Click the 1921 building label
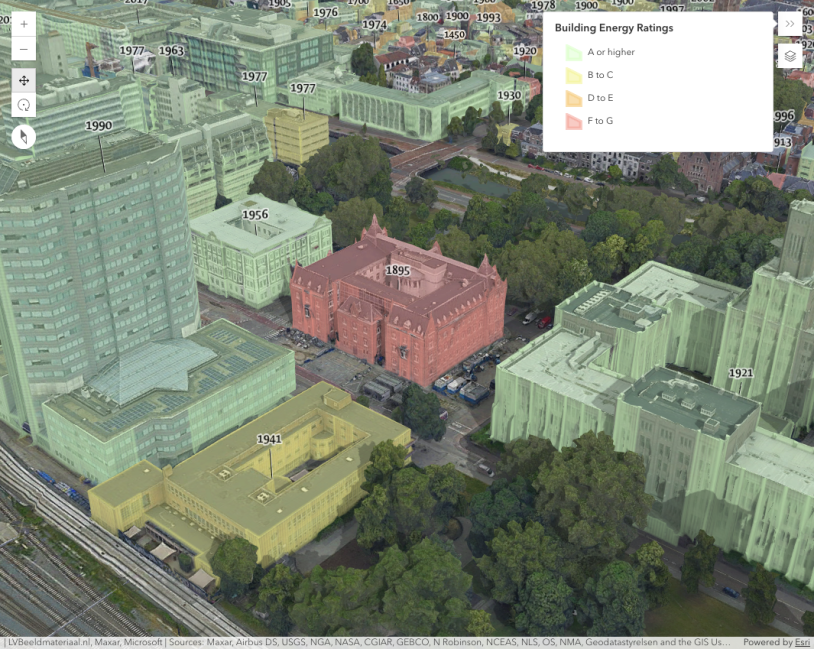Viewport: 814px width, 649px height. (740, 373)
